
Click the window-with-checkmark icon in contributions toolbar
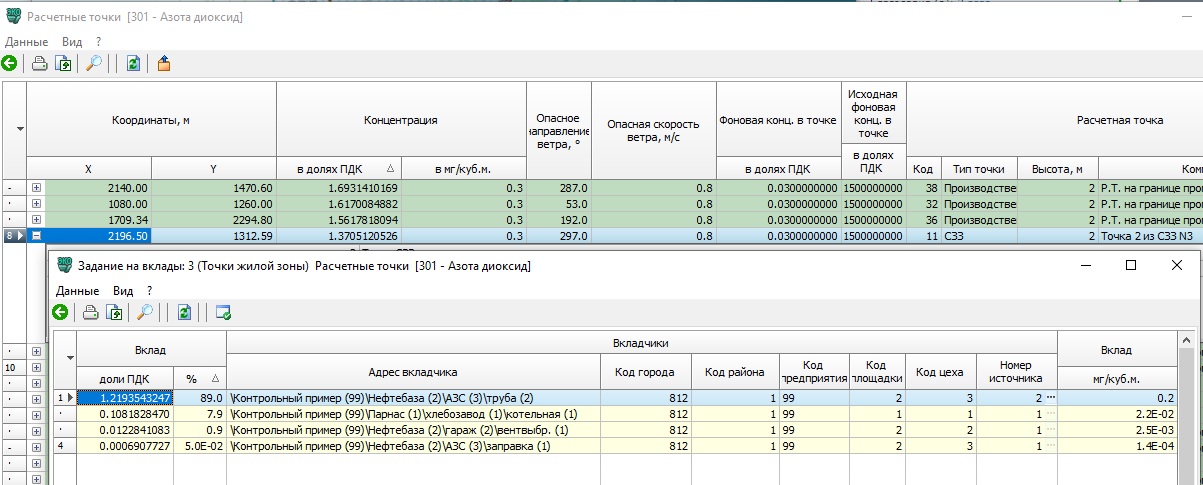(x=223, y=313)
